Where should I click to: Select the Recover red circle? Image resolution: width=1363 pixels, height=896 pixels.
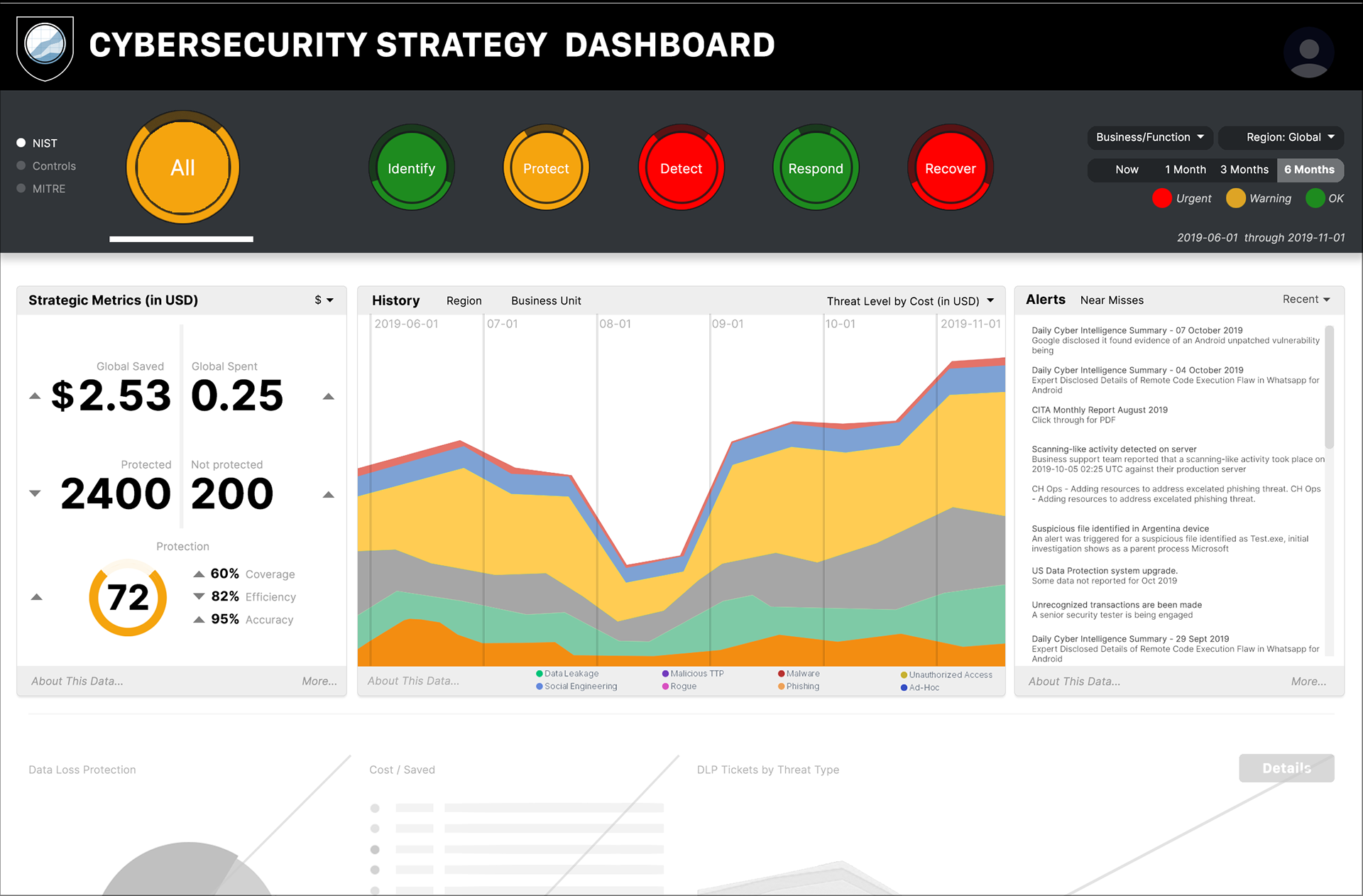950,168
